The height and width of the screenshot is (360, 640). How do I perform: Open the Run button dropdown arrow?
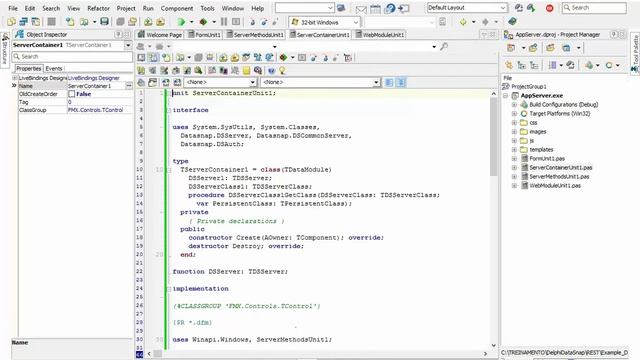coord(191,22)
